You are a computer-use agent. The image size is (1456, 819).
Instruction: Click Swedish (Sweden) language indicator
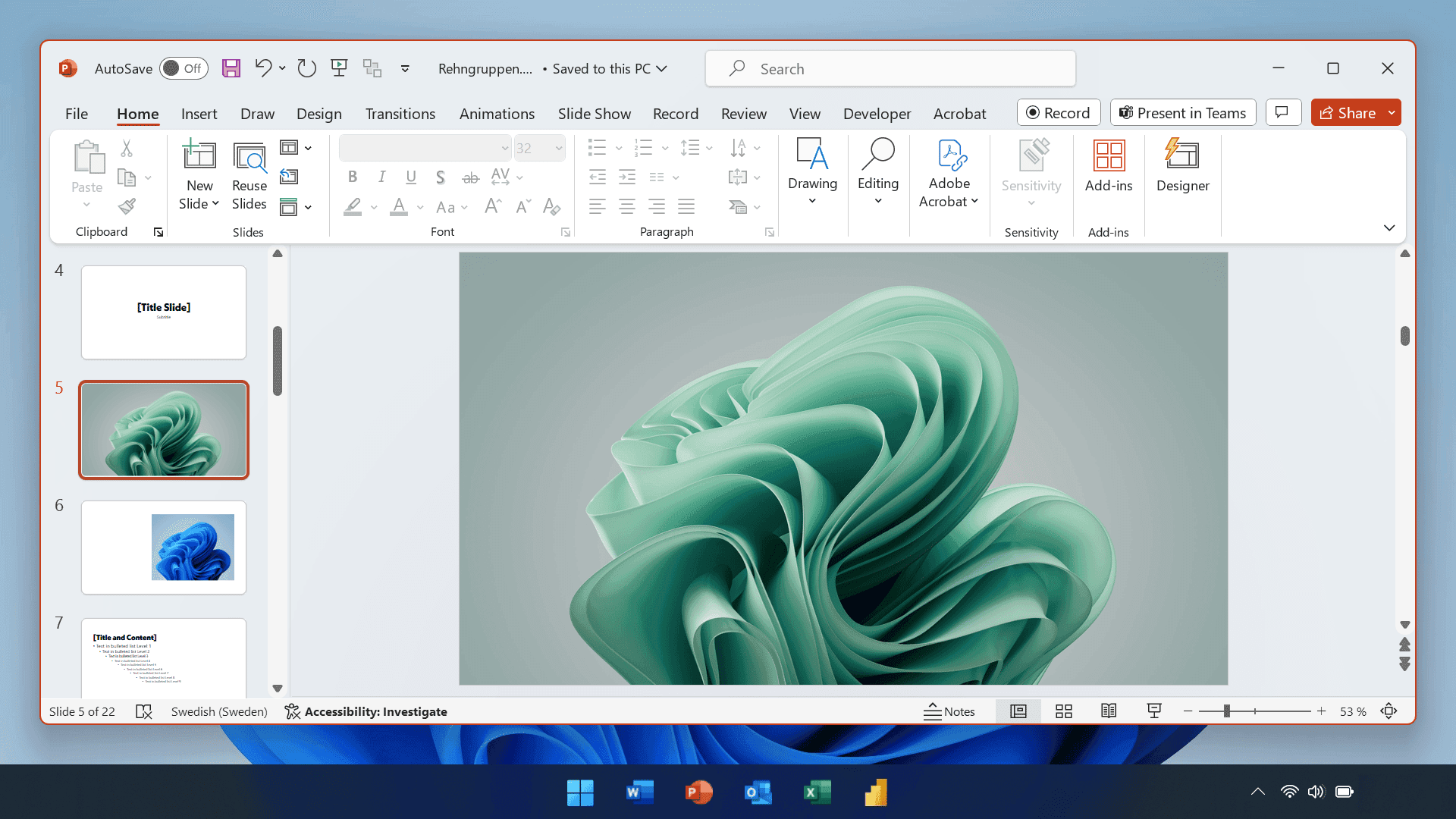click(219, 711)
